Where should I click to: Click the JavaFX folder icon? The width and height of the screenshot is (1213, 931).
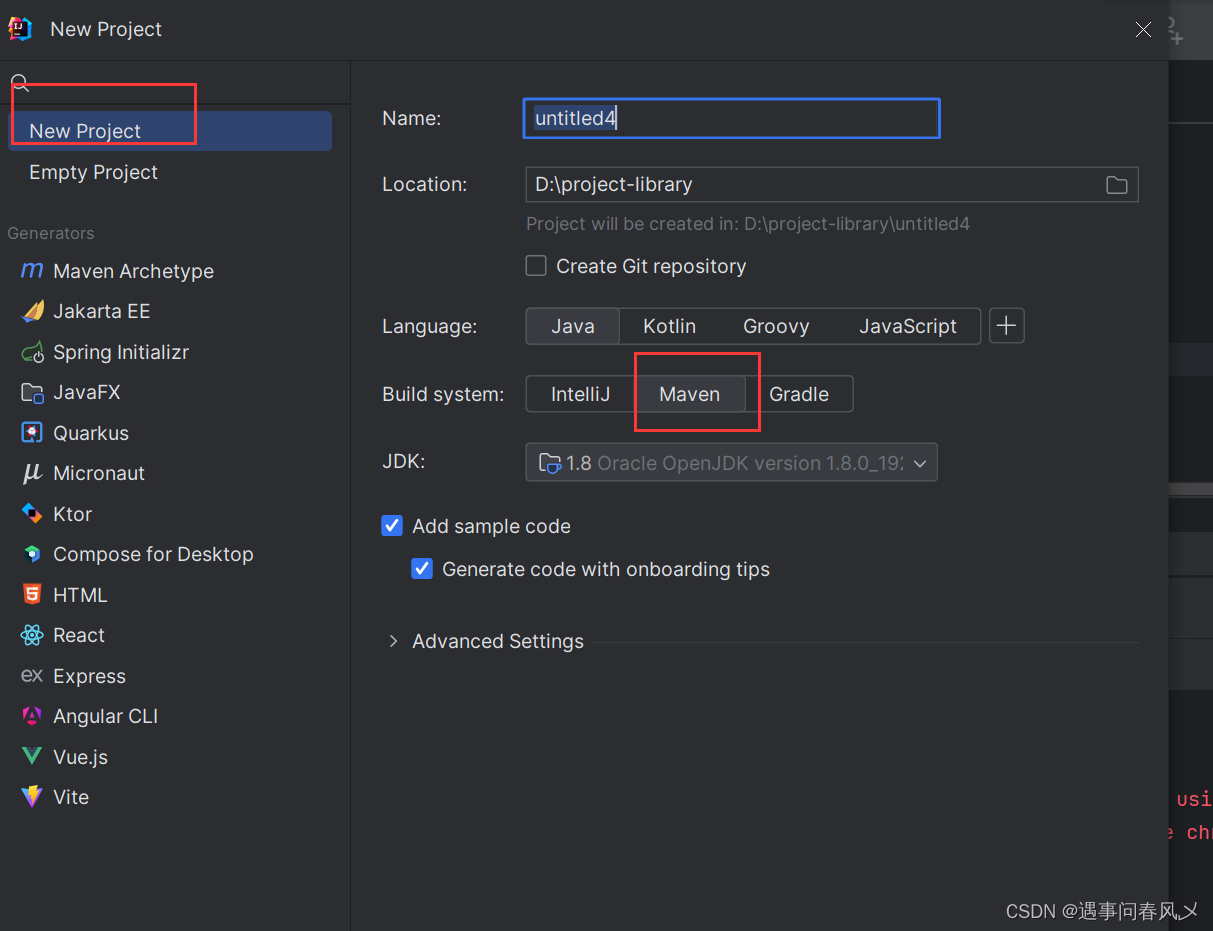click(x=33, y=392)
